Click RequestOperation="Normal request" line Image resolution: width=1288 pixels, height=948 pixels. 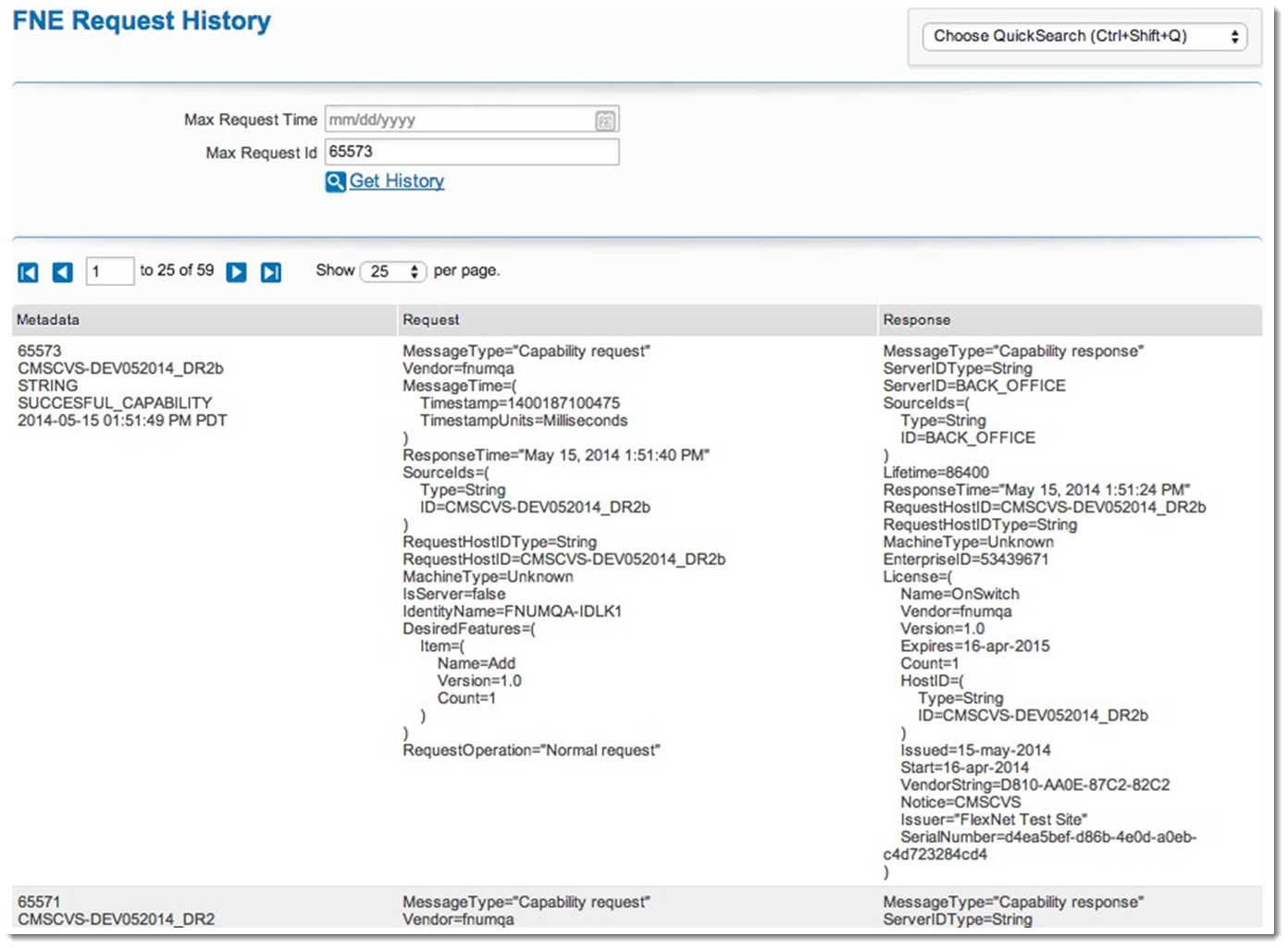[x=532, y=750]
